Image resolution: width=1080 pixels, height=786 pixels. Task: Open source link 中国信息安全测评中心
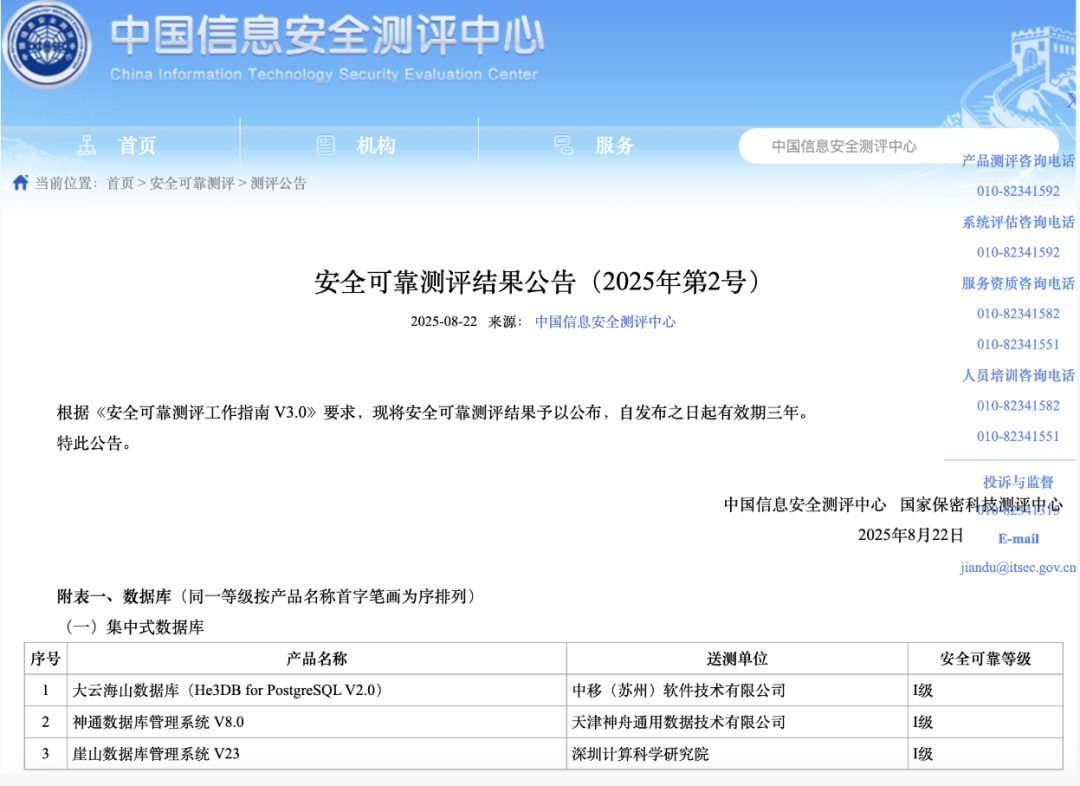pos(605,322)
